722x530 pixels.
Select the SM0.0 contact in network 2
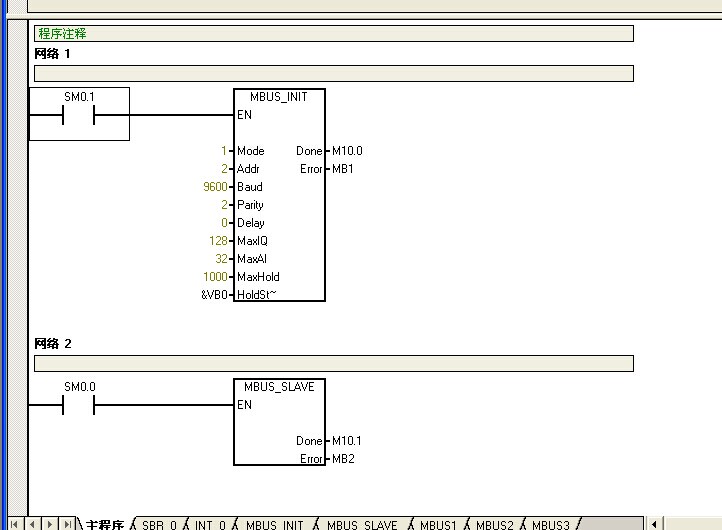point(79,404)
